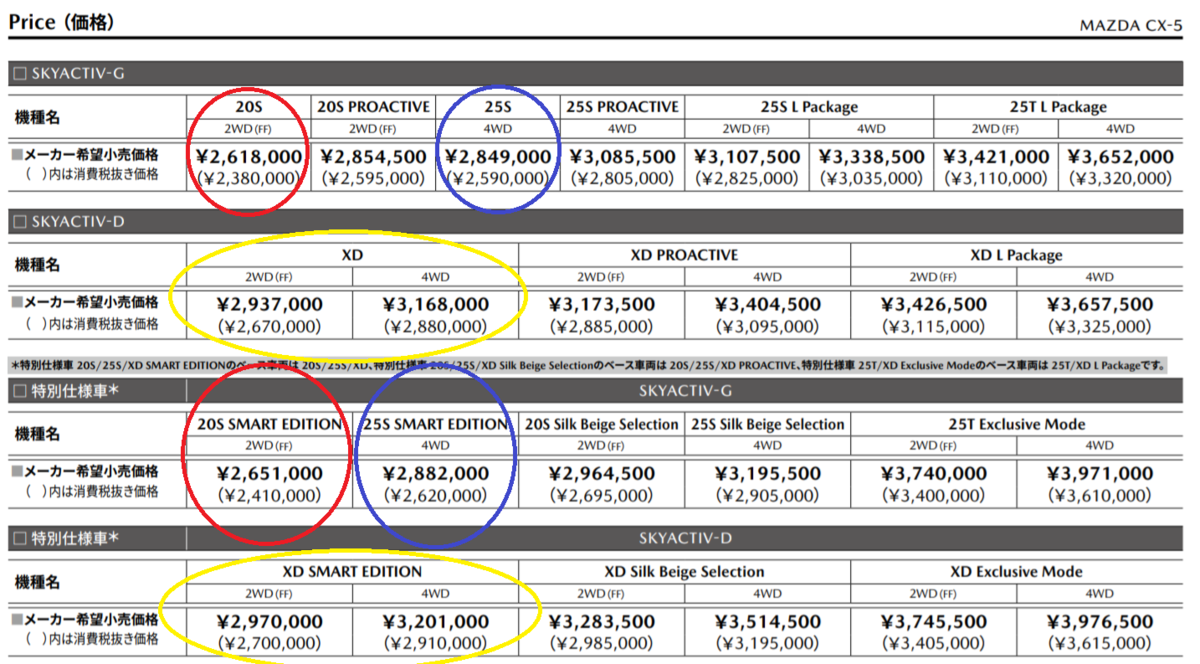Click the "Price (価格)" page title
Screen dimensions: 1200x664
(61, 20)
